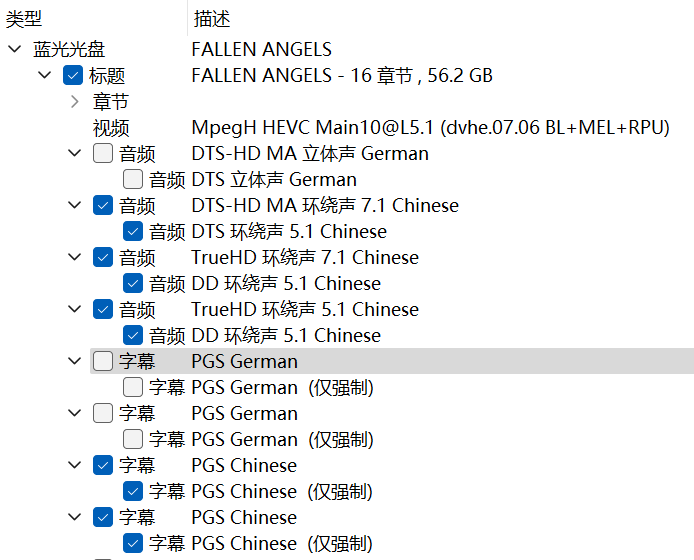694x560 pixels.
Task: Collapse the 标题 title node
Action: pyautogui.click(x=44, y=75)
